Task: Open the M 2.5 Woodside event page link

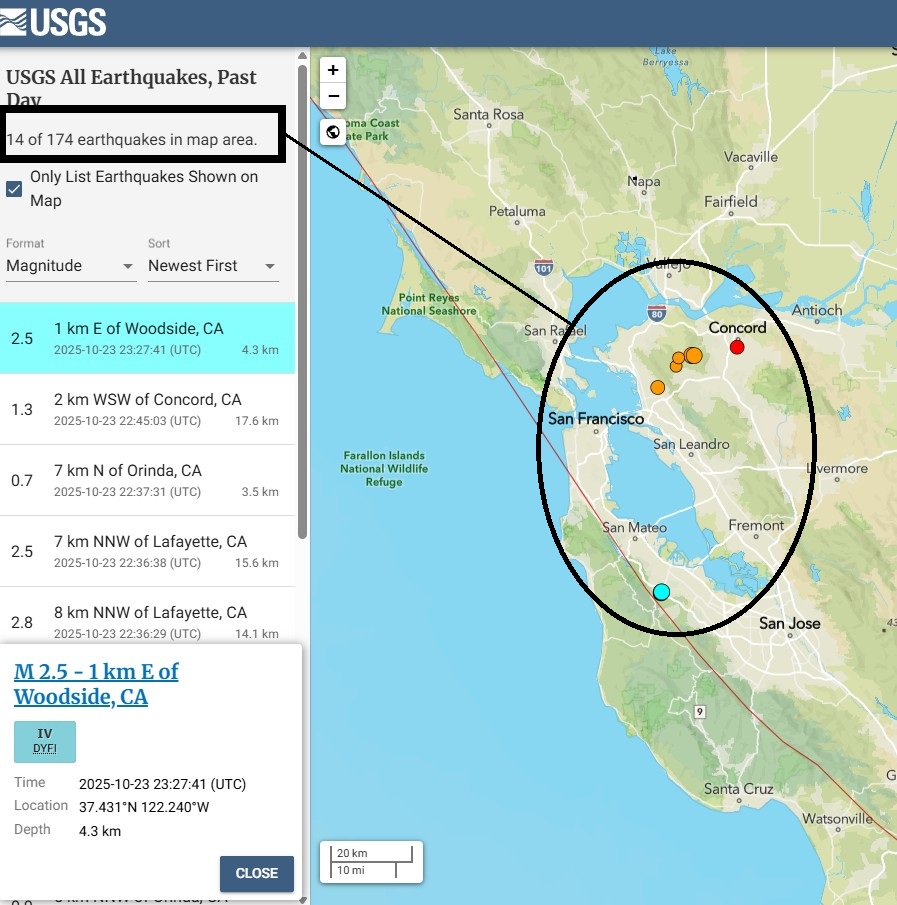Action: (96, 684)
